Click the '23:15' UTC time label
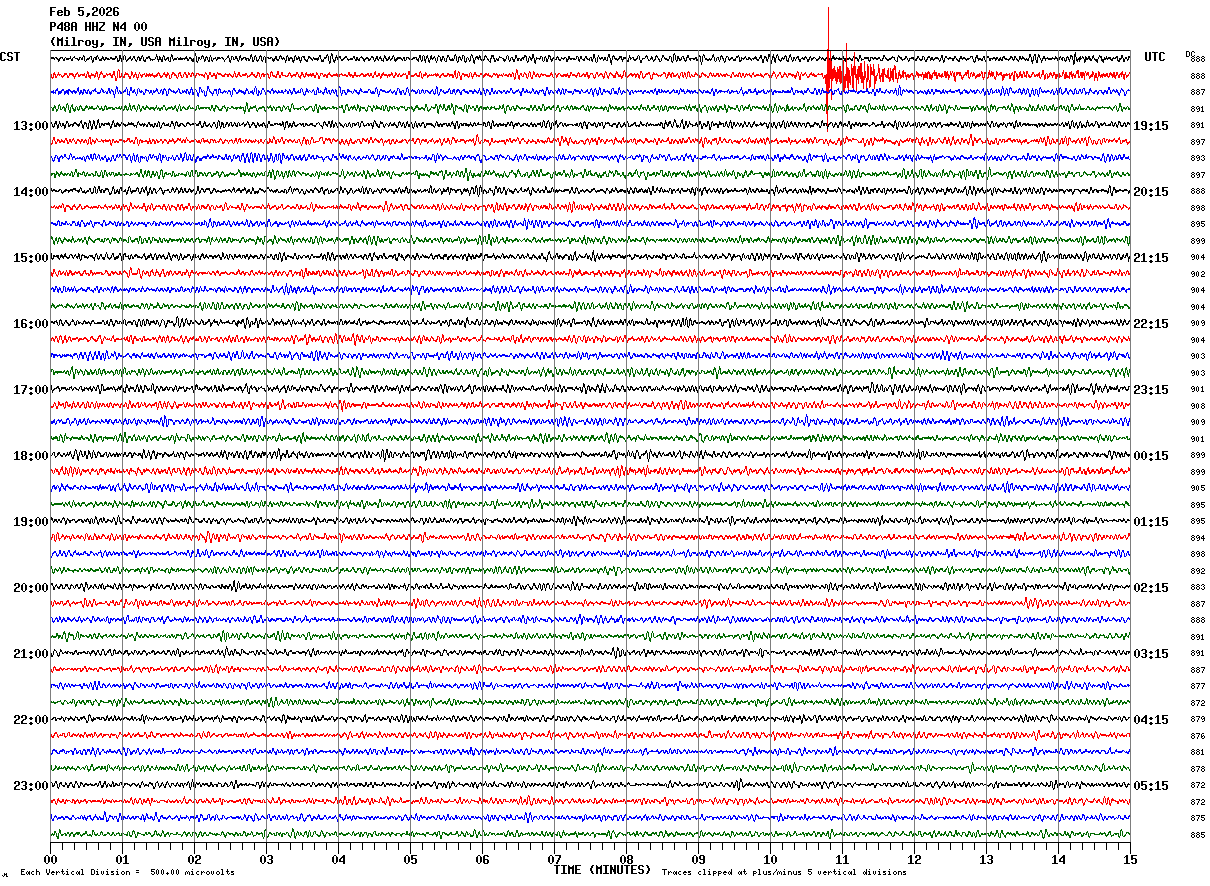Image resolution: width=1210 pixels, height=886 pixels. (1151, 390)
